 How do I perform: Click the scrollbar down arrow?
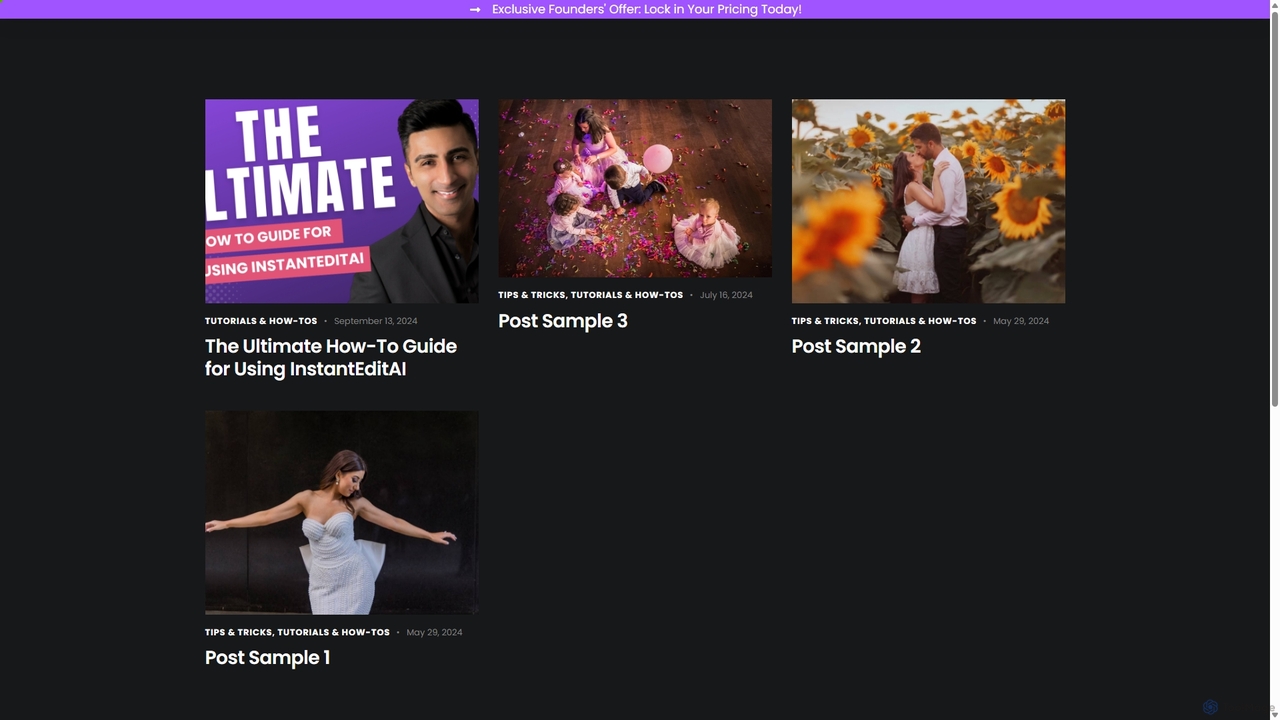[1274, 713]
